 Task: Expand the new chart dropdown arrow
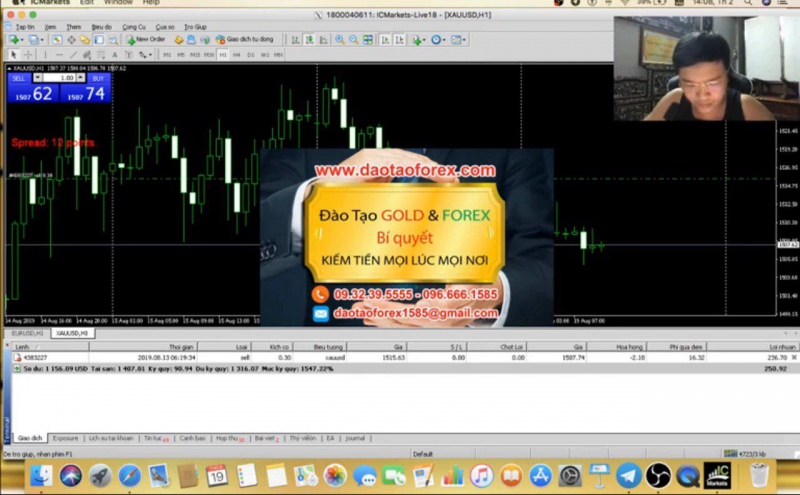click(22, 40)
